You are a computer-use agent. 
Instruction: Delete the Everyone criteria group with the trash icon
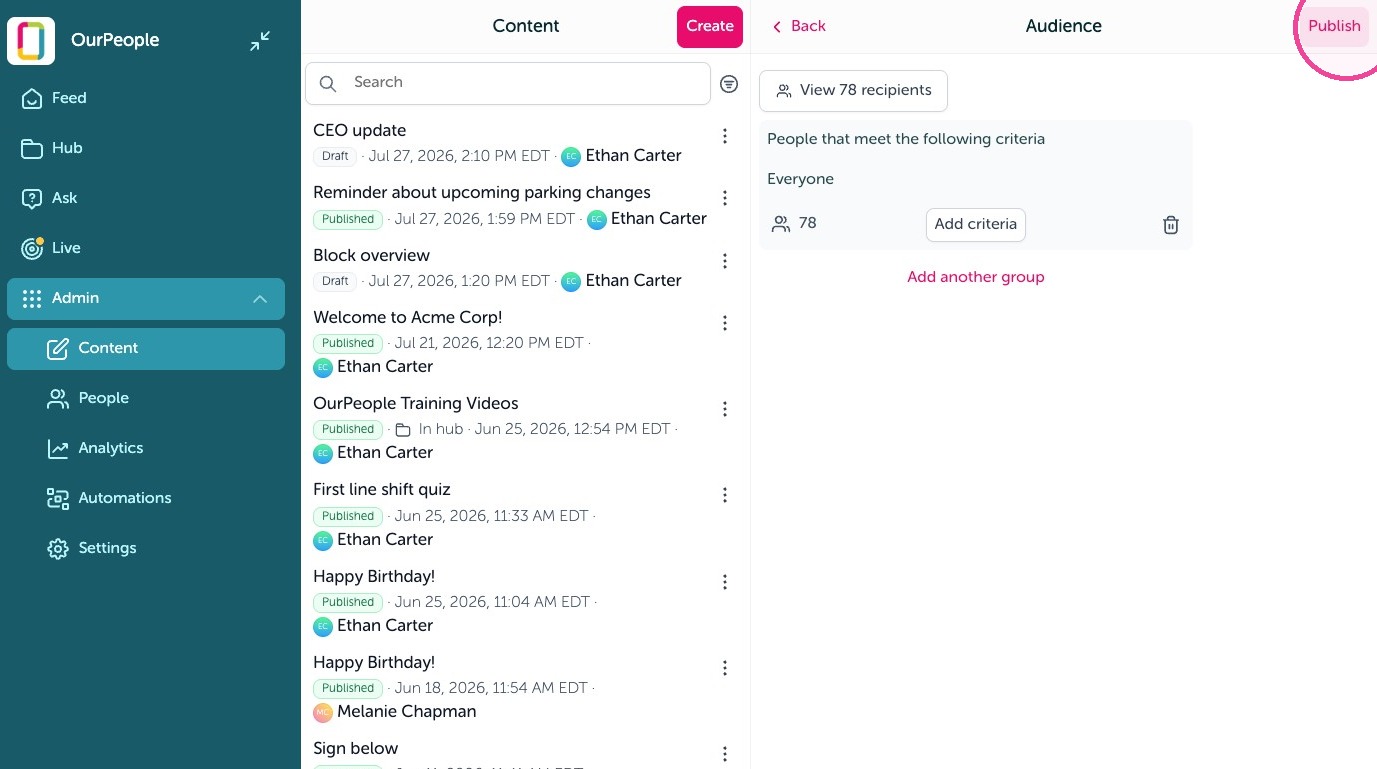pos(1171,225)
